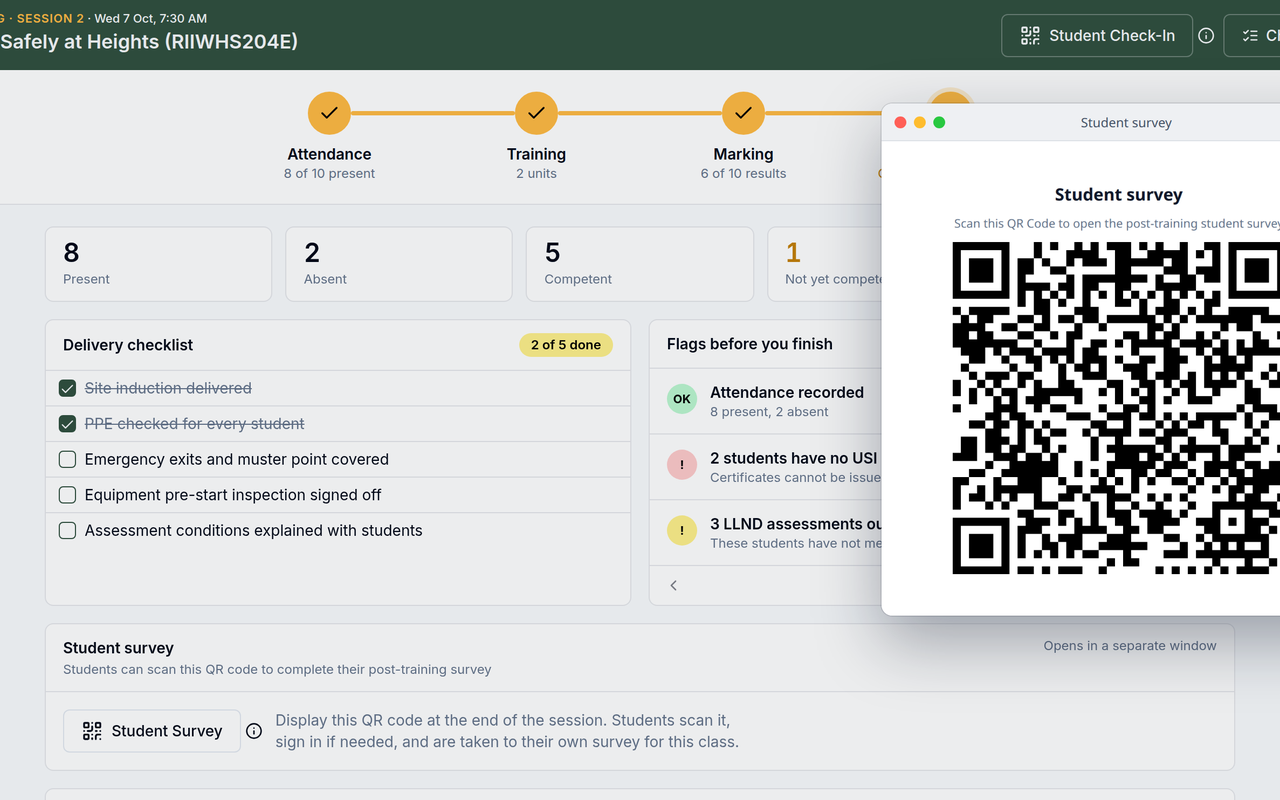Open the Training step label

[536, 154]
